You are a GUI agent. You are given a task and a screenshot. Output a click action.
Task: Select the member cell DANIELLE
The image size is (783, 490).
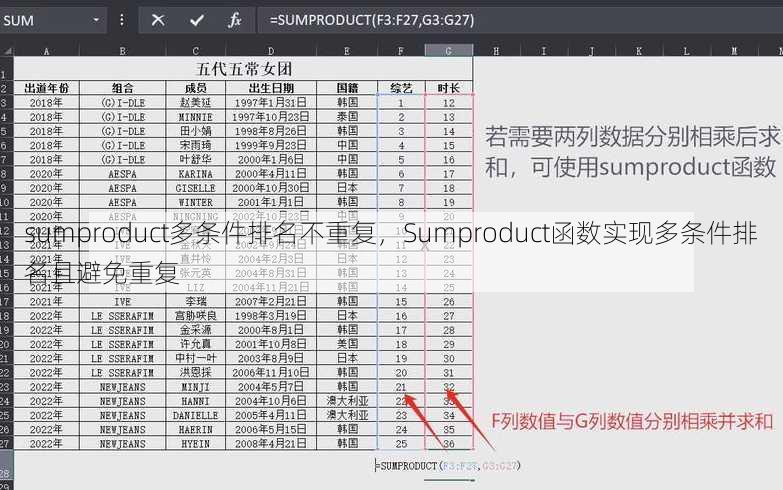[x=195, y=416]
